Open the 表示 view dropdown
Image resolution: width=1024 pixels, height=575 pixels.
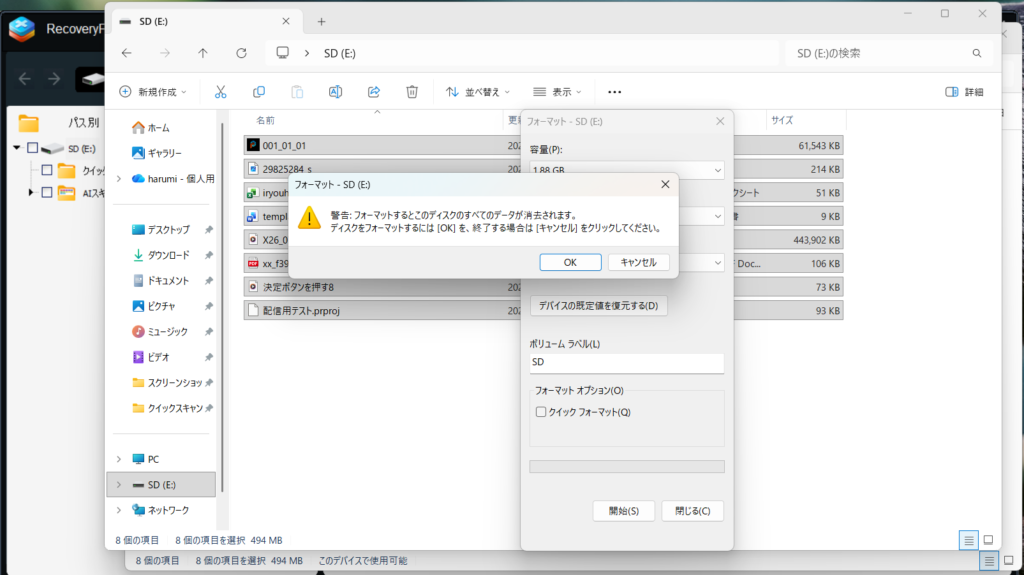[x=558, y=92]
